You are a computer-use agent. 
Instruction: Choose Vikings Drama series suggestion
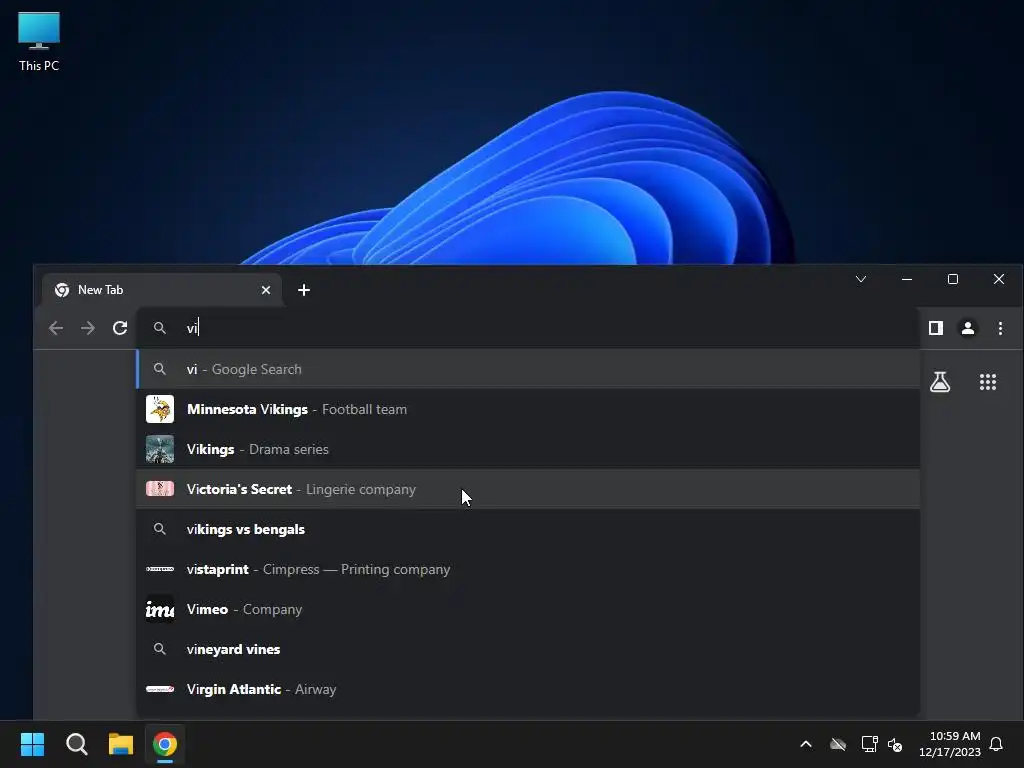[528, 449]
